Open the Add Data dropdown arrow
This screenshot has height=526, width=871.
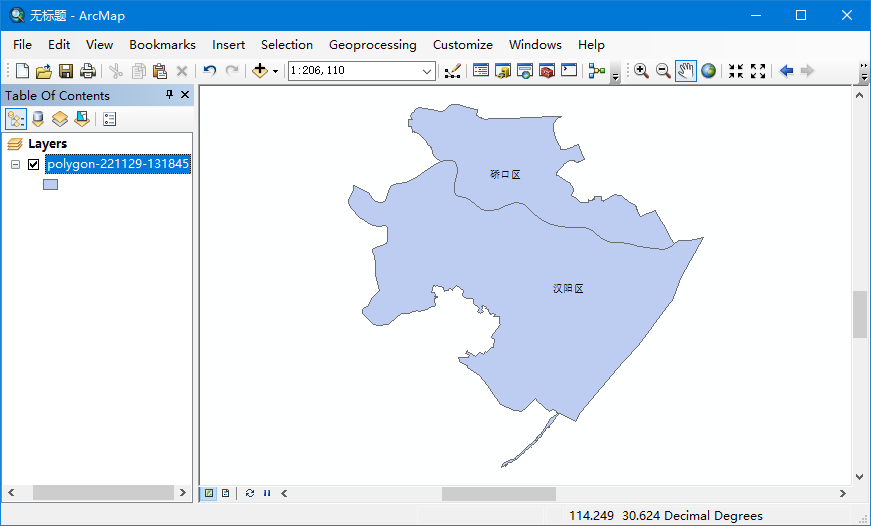(x=275, y=71)
